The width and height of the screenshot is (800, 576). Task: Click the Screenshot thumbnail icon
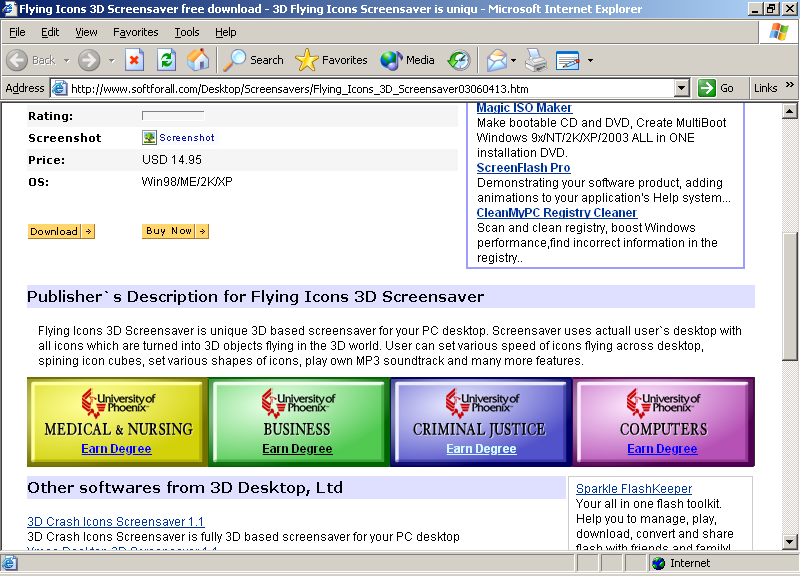click(149, 137)
